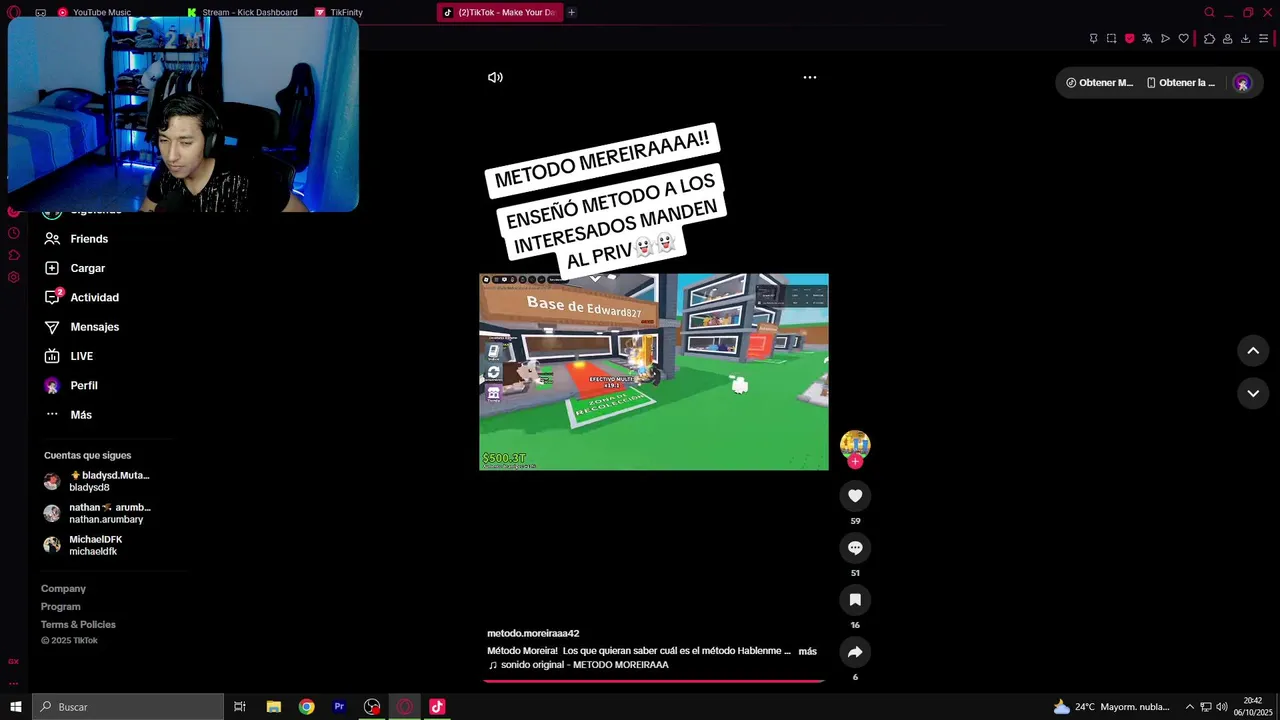Open OBS Studio from taskbar
The image size is (1280, 720).
tap(372, 707)
